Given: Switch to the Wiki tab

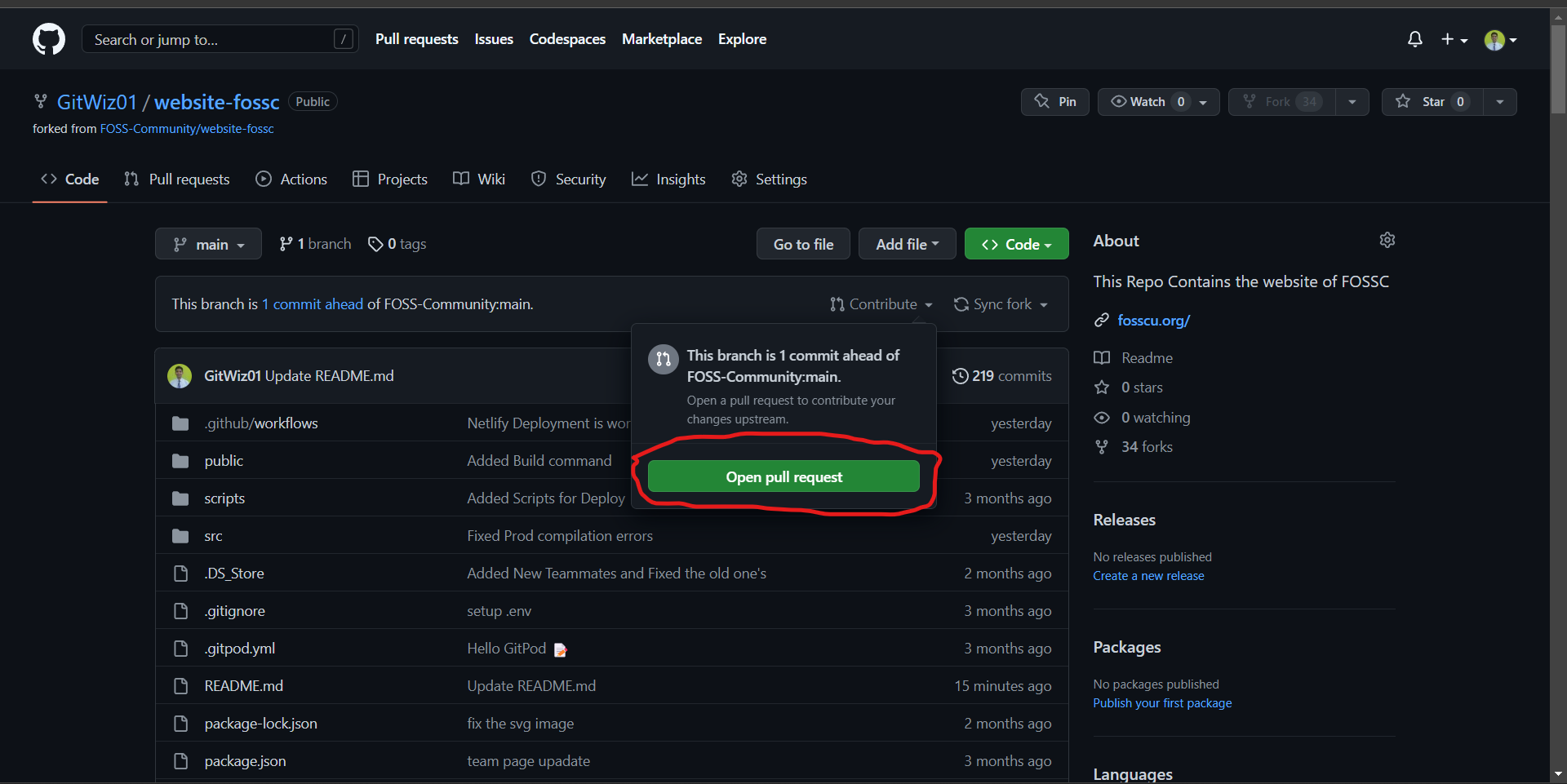Looking at the screenshot, I should [479, 179].
